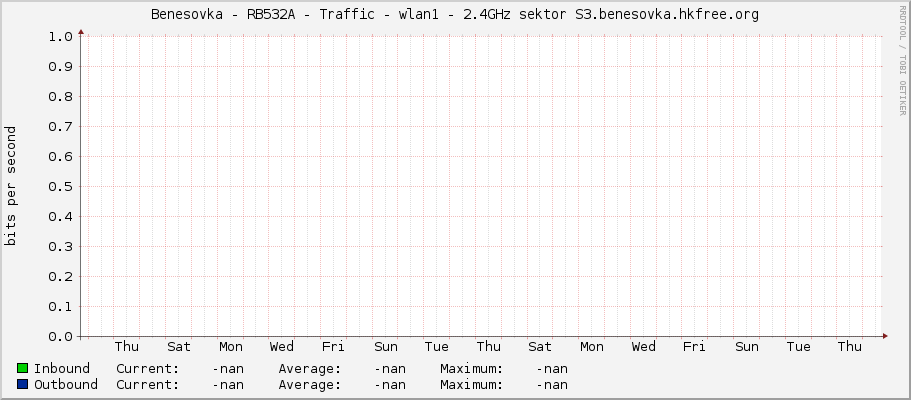This screenshot has height=400, width=911.
Task: Click the Outbound Maximum -nan value
Action: (x=552, y=384)
